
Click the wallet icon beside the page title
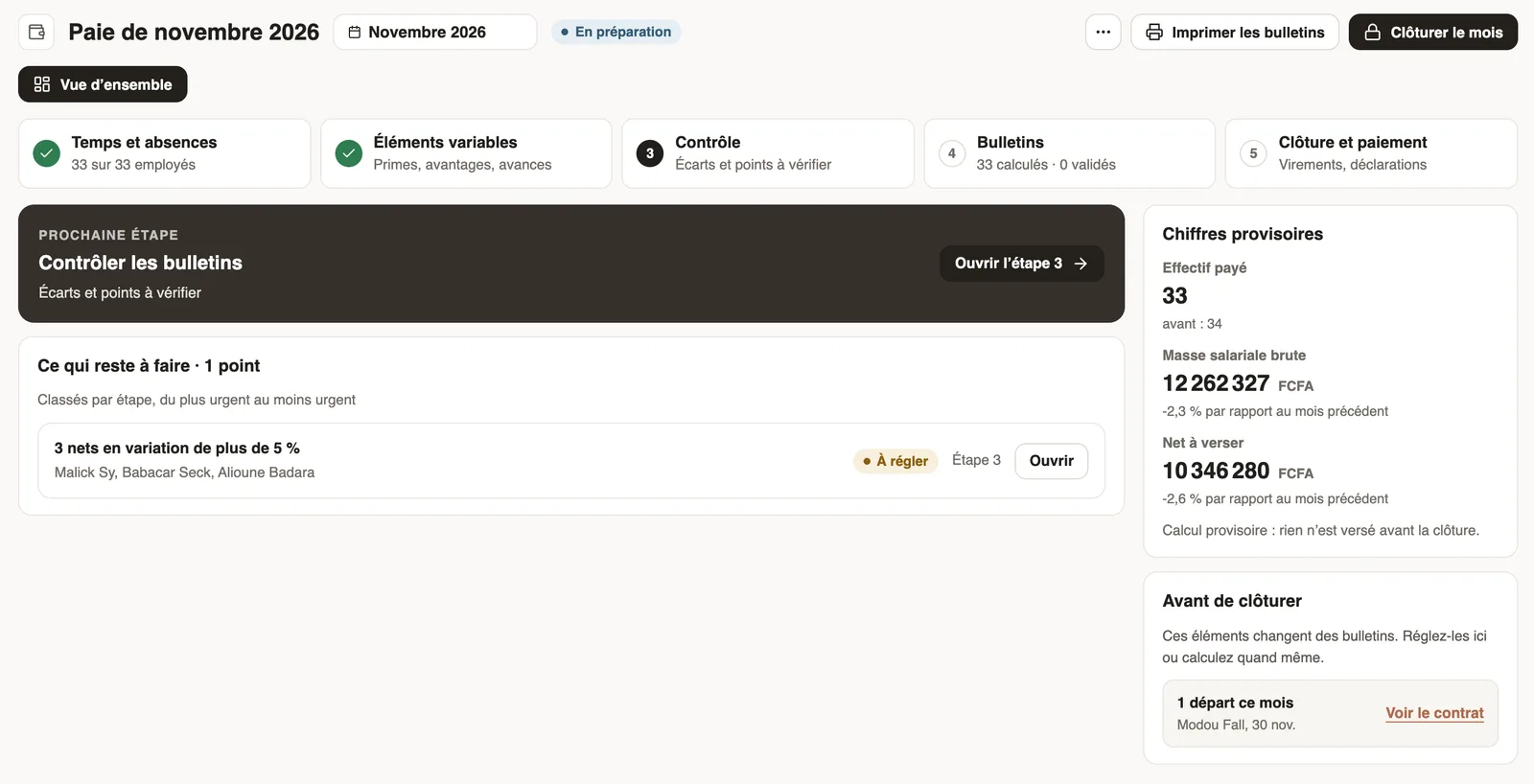(36, 32)
